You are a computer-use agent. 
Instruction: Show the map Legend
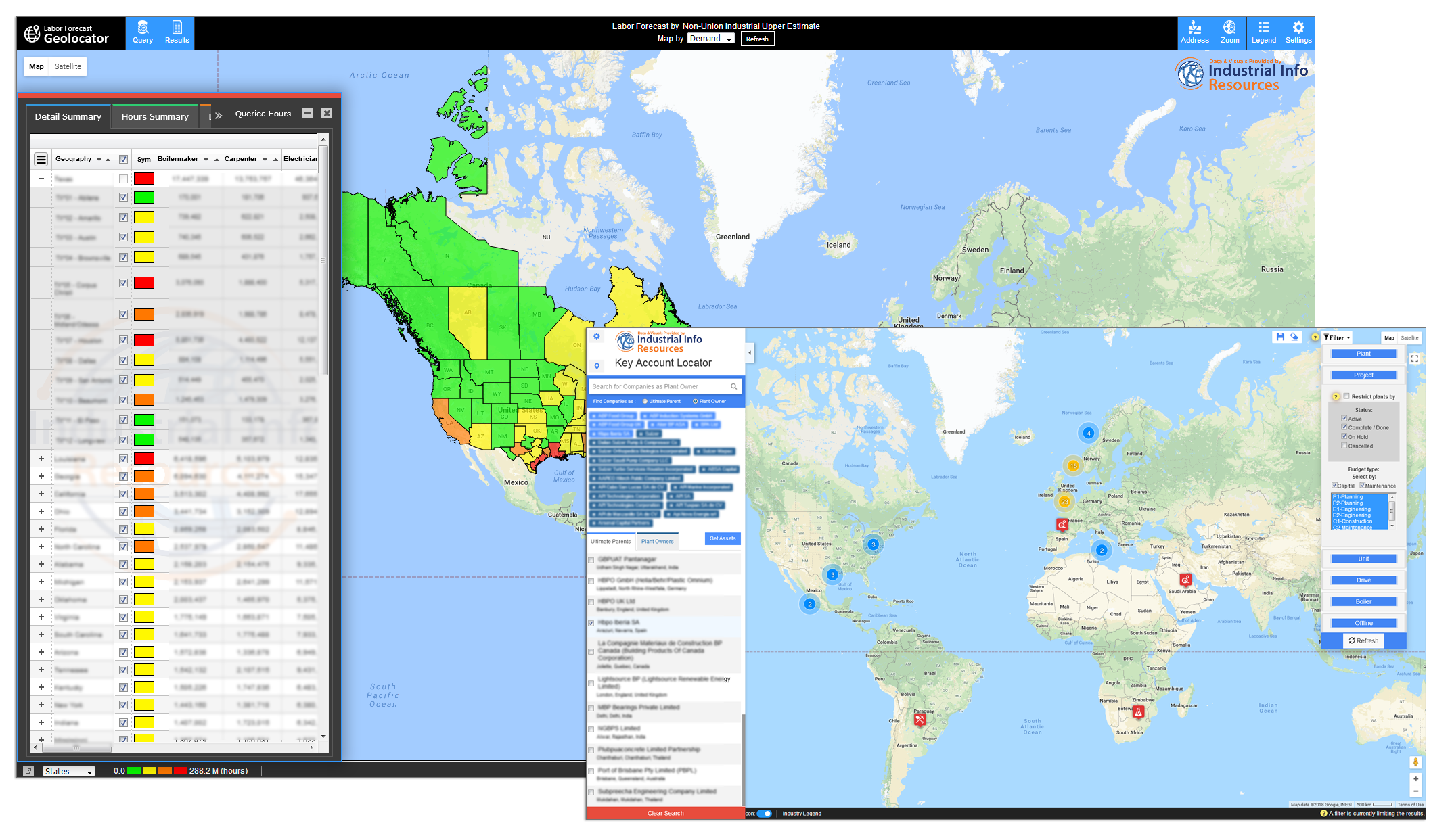point(1263,32)
